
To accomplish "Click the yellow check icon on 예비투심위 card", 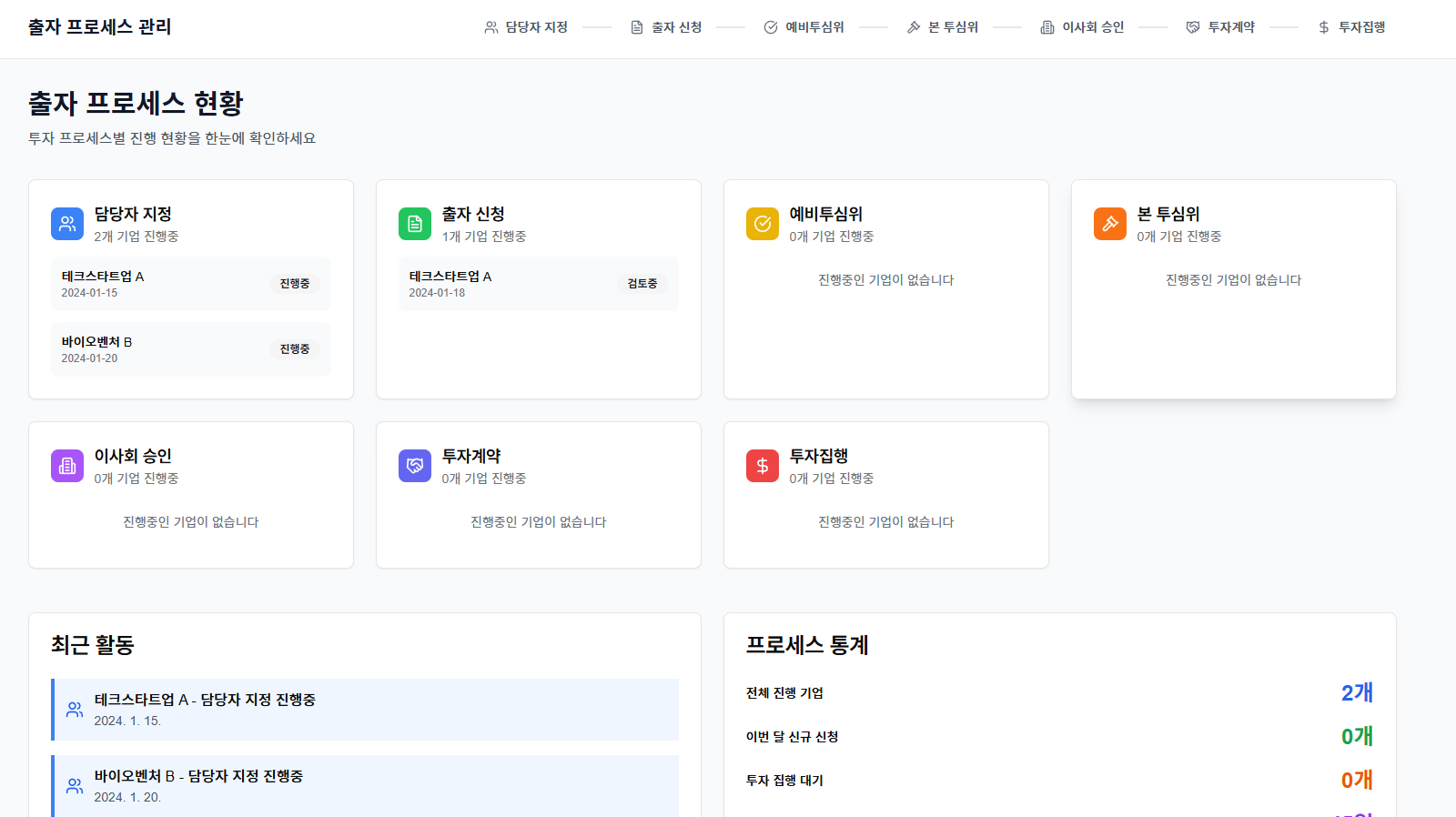I will tap(763, 224).
